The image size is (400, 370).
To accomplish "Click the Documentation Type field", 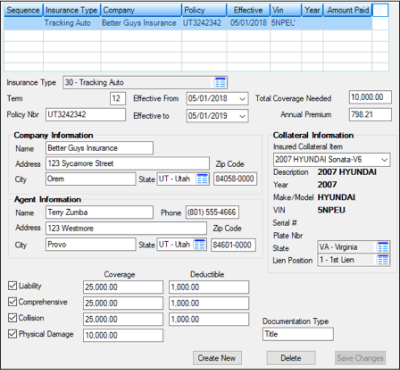I will tap(298, 334).
